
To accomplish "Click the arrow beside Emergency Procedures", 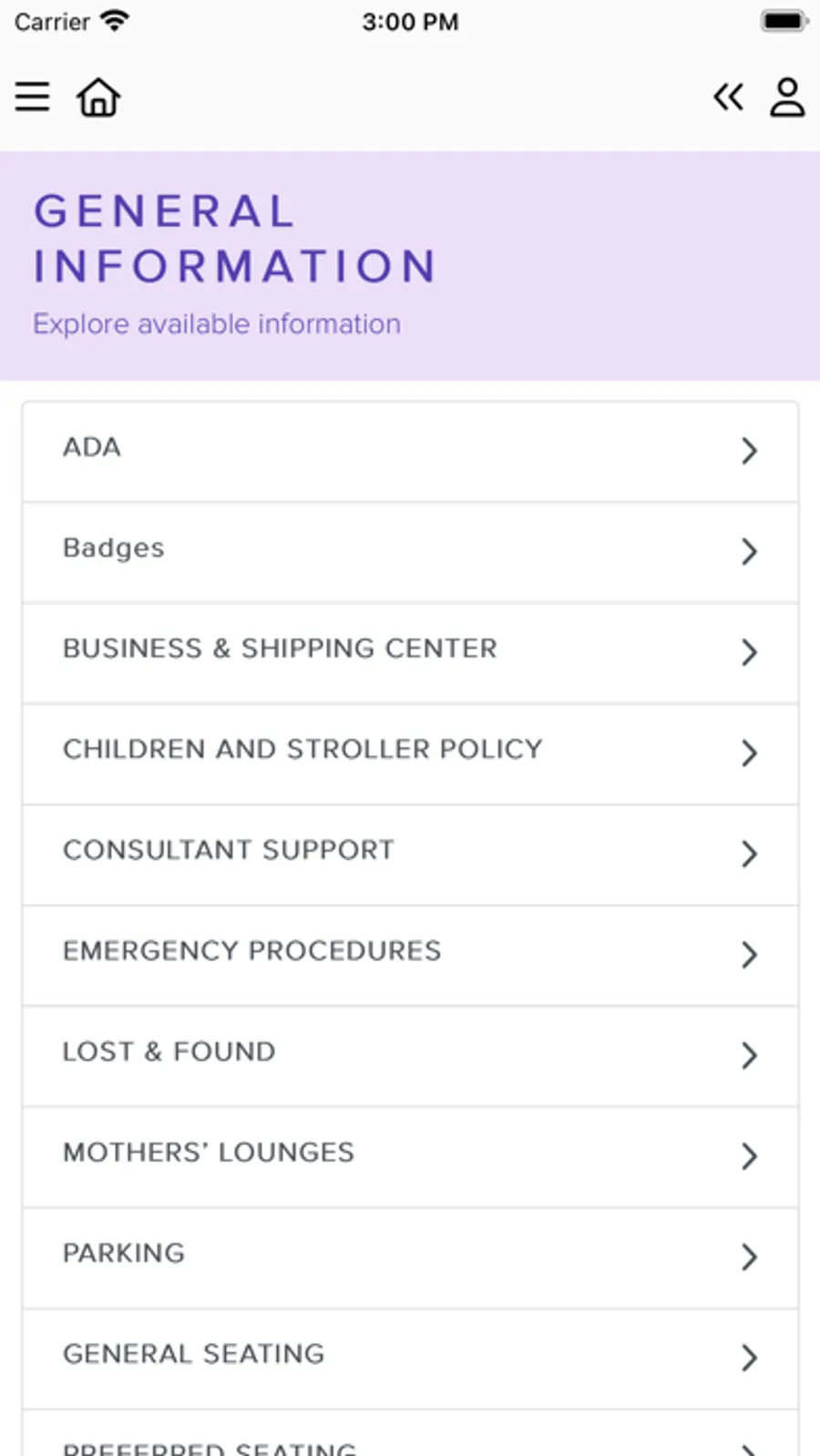I will click(x=749, y=954).
